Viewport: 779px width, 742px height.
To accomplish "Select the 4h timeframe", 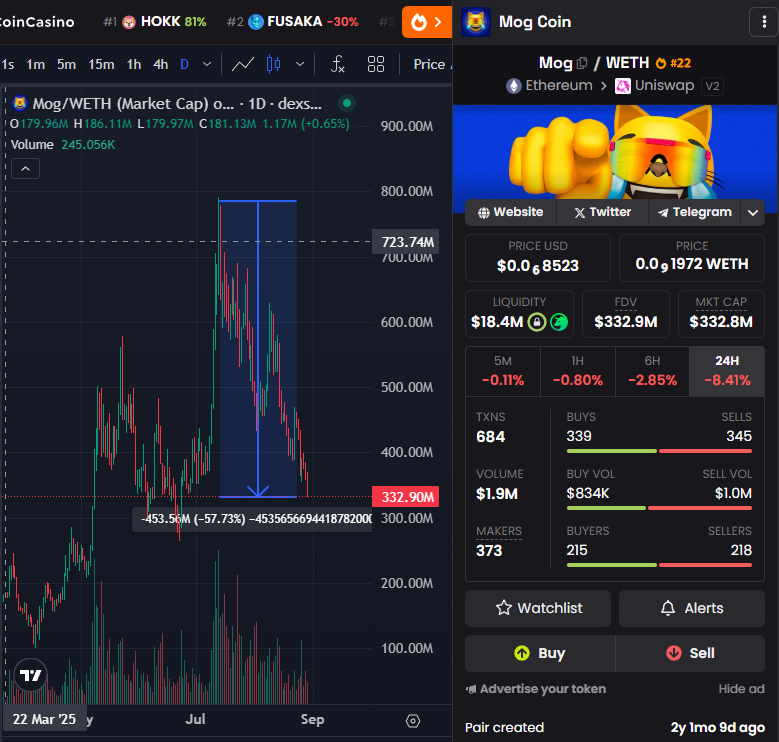I will (160, 65).
